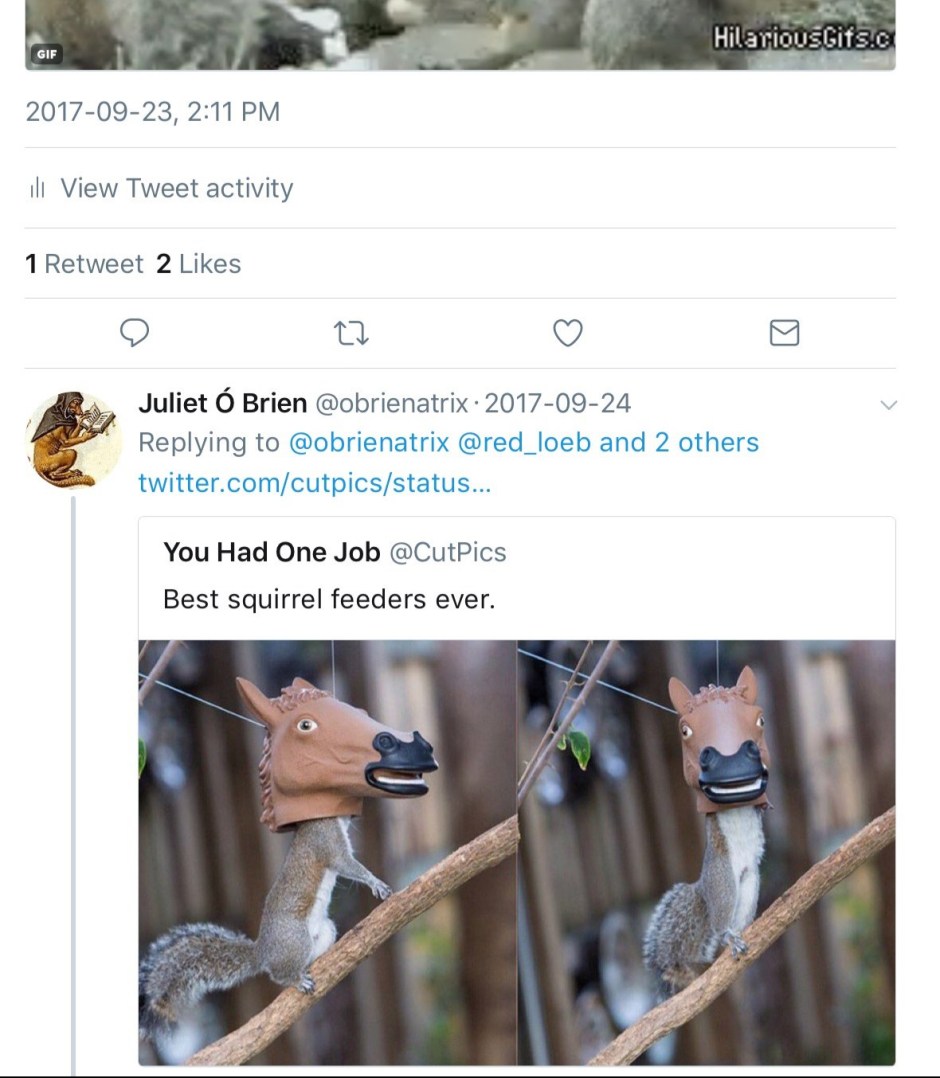Tap the GIF badge on media
Image resolution: width=940 pixels, height=1078 pixels.
pyautogui.click(x=45, y=55)
